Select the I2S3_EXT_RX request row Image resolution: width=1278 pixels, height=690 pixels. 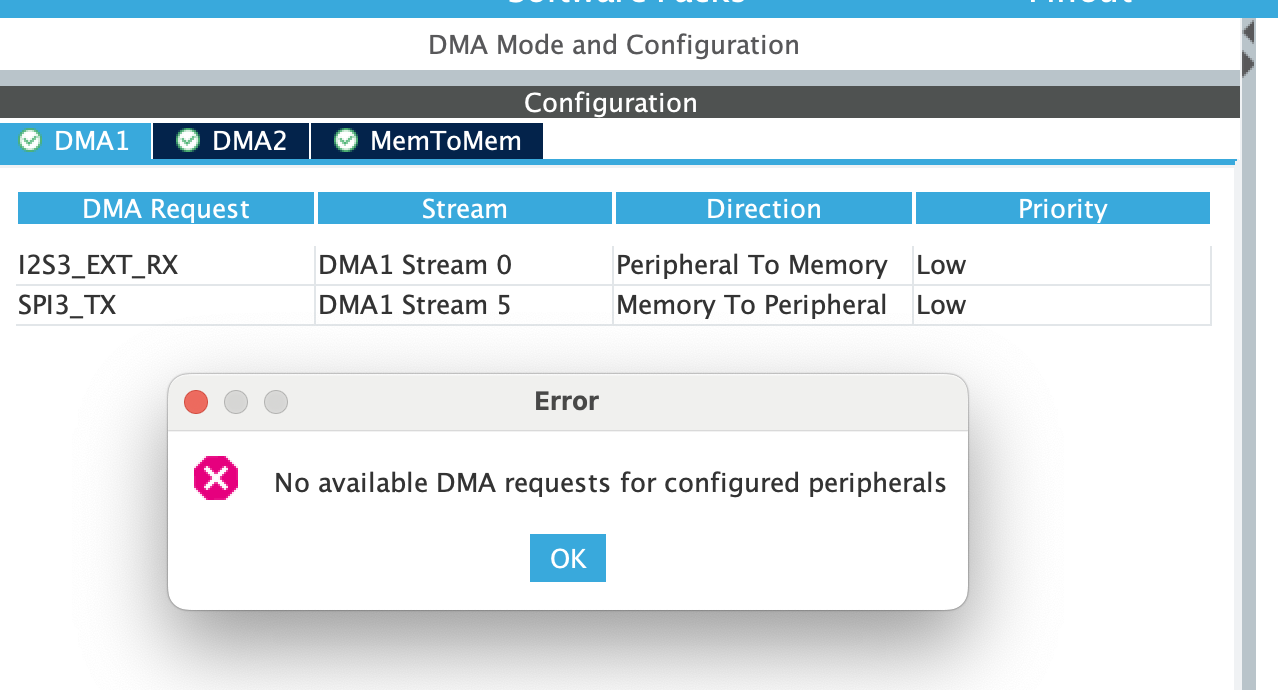pos(98,265)
